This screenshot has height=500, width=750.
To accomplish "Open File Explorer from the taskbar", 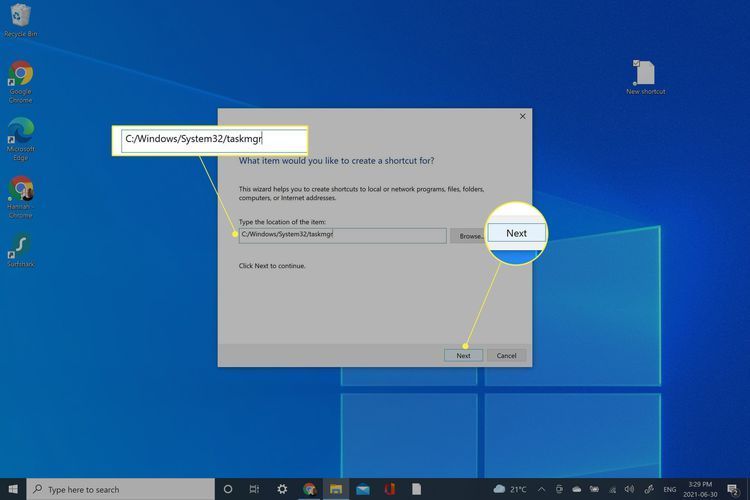I will (336, 489).
